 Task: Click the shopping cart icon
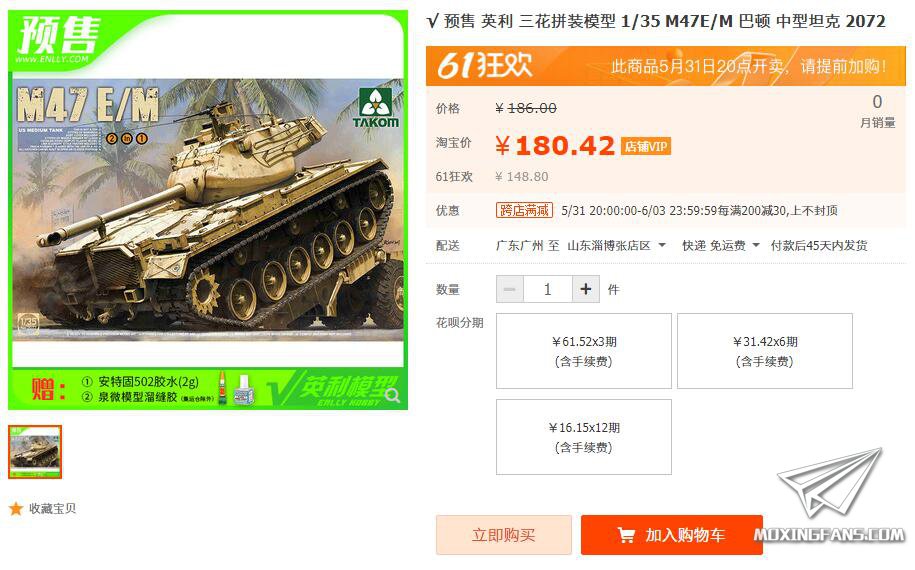tap(626, 535)
